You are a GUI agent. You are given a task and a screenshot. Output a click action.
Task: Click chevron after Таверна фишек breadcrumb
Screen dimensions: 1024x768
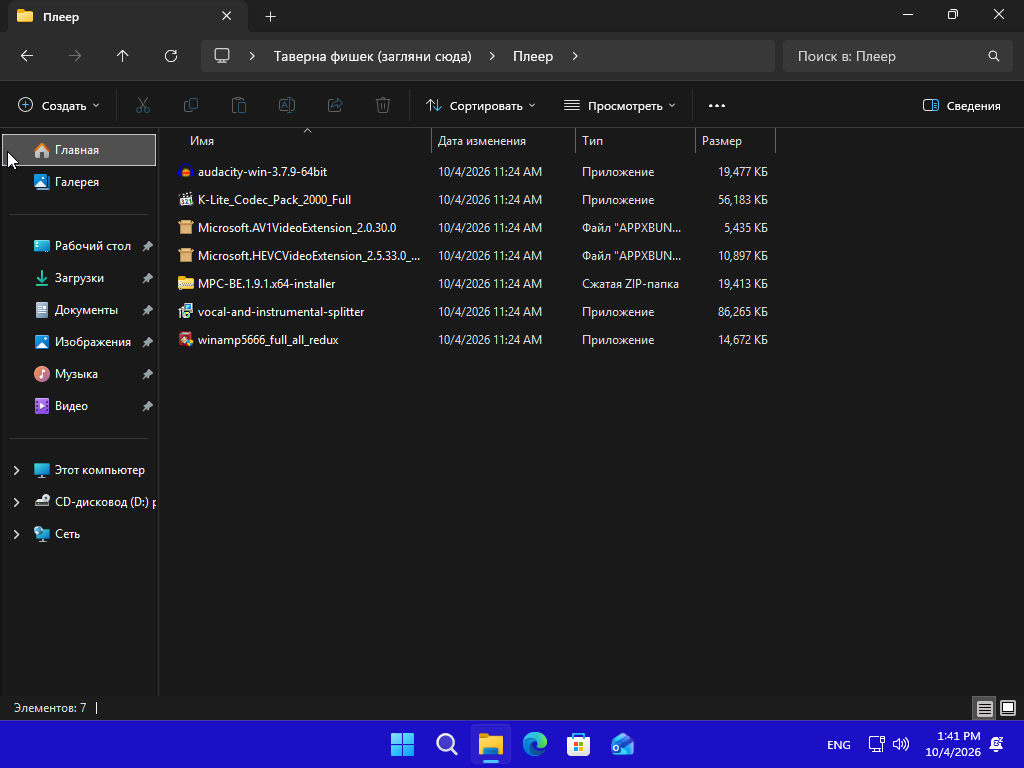492,56
